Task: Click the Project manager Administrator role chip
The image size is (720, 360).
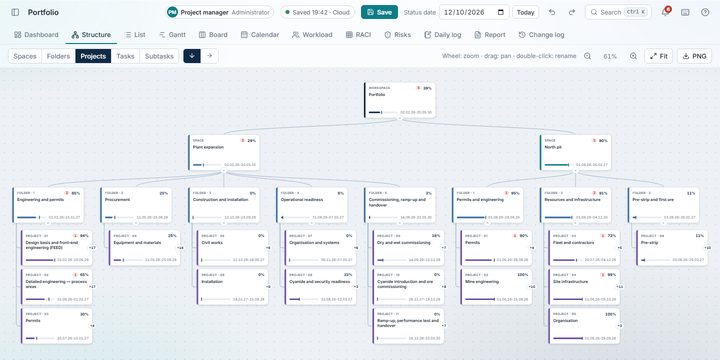Action: tap(220, 12)
